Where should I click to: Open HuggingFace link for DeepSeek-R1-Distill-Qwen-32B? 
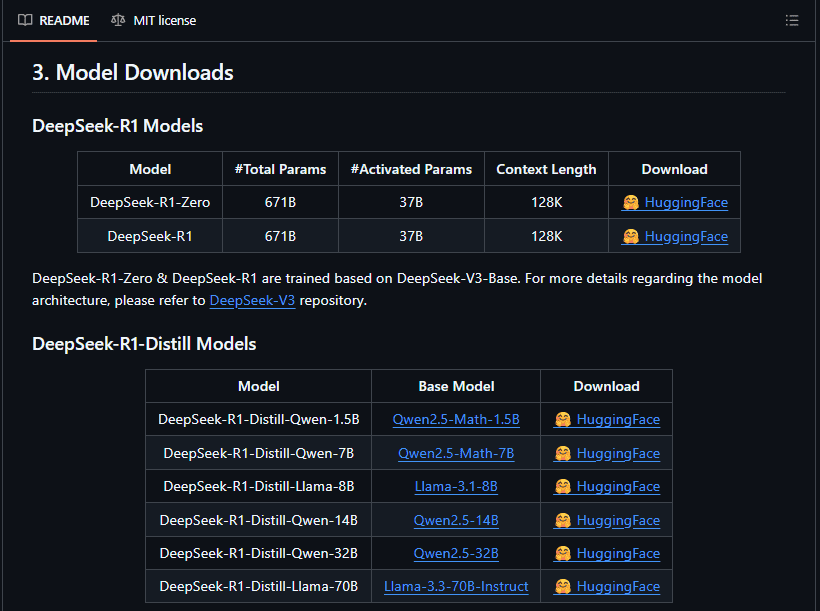(x=607, y=553)
